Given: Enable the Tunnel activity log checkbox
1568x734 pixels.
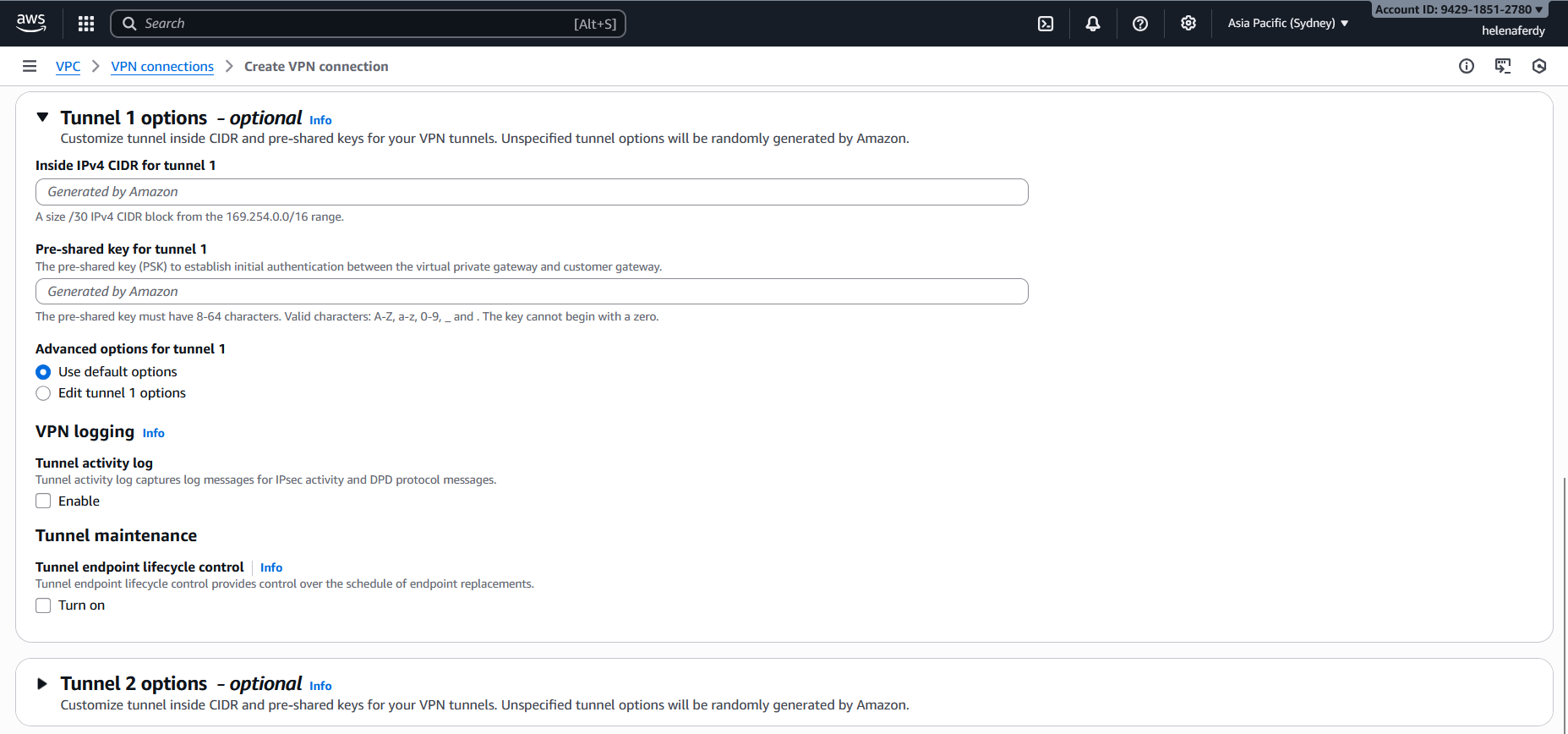Looking at the screenshot, I should click(x=43, y=501).
